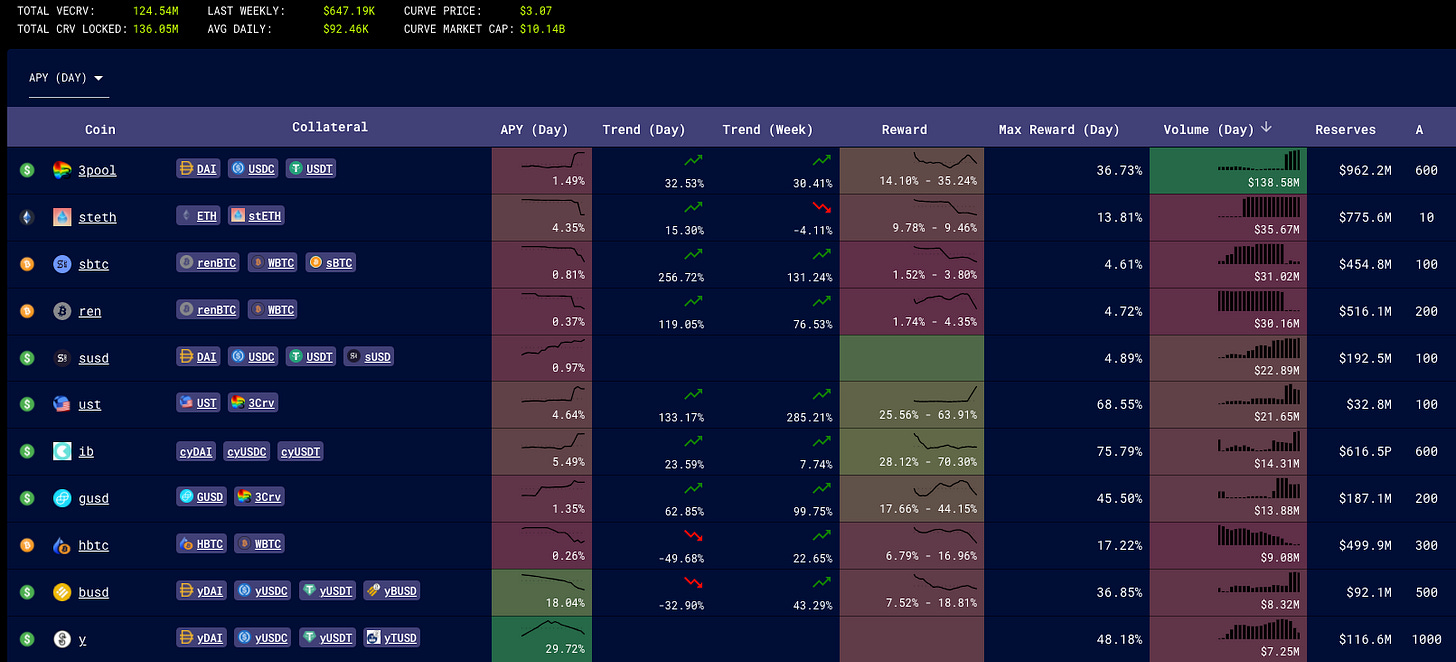Click the 3pool volume chart showing $138.58M
The height and width of the screenshot is (662, 1456).
coord(1228,170)
